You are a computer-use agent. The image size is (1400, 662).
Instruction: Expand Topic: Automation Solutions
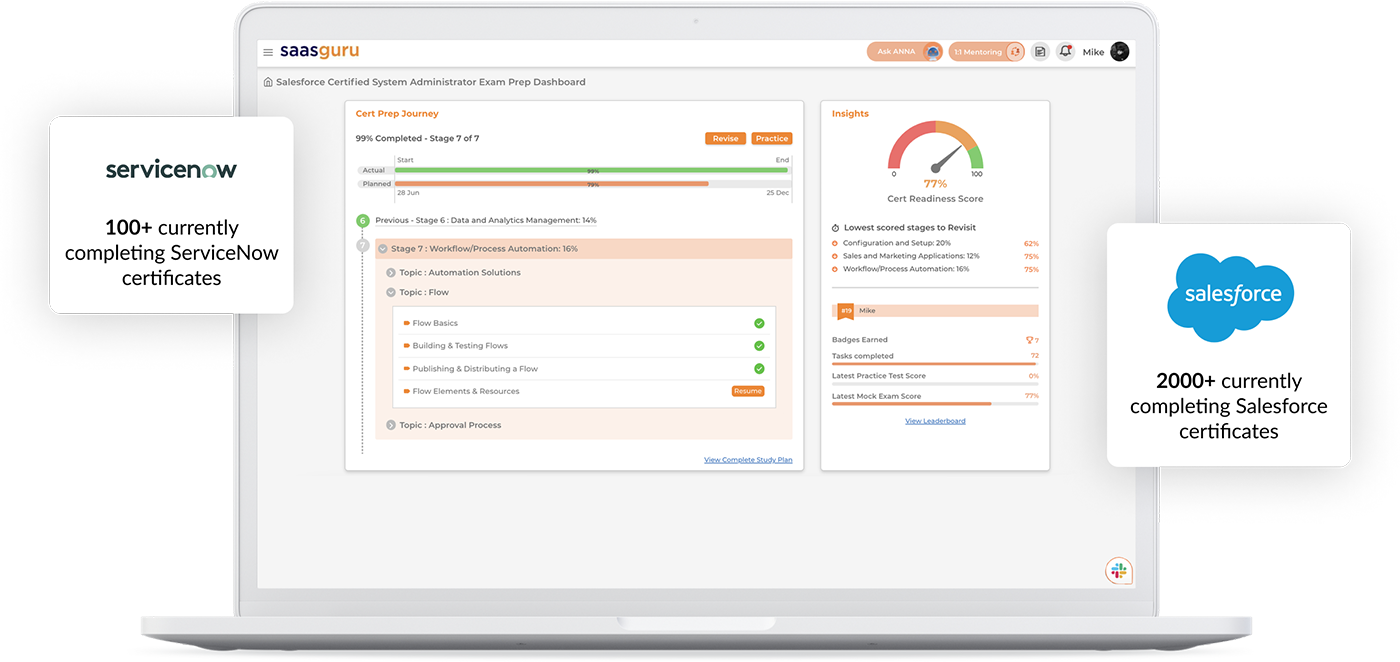pos(391,273)
